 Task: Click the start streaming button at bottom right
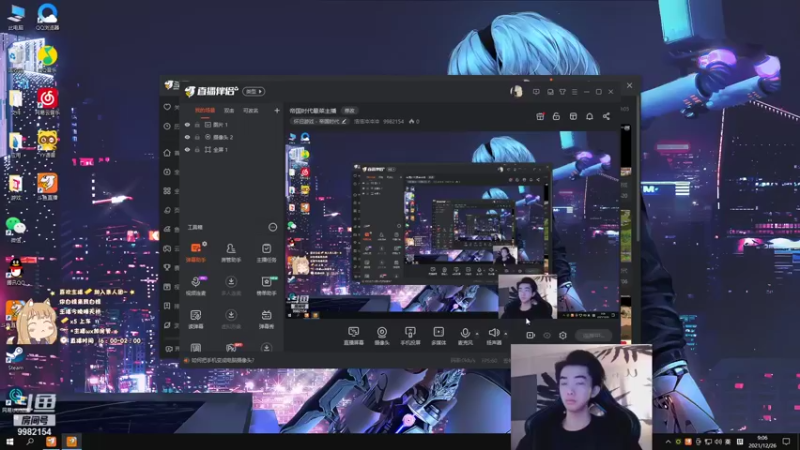click(594, 335)
